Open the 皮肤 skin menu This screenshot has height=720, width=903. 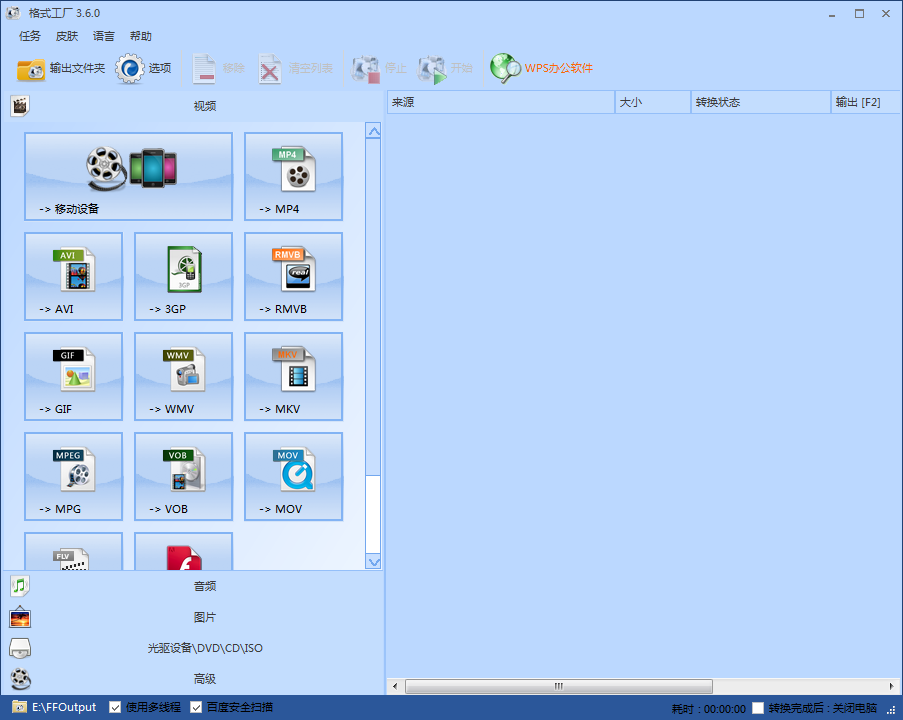66,36
